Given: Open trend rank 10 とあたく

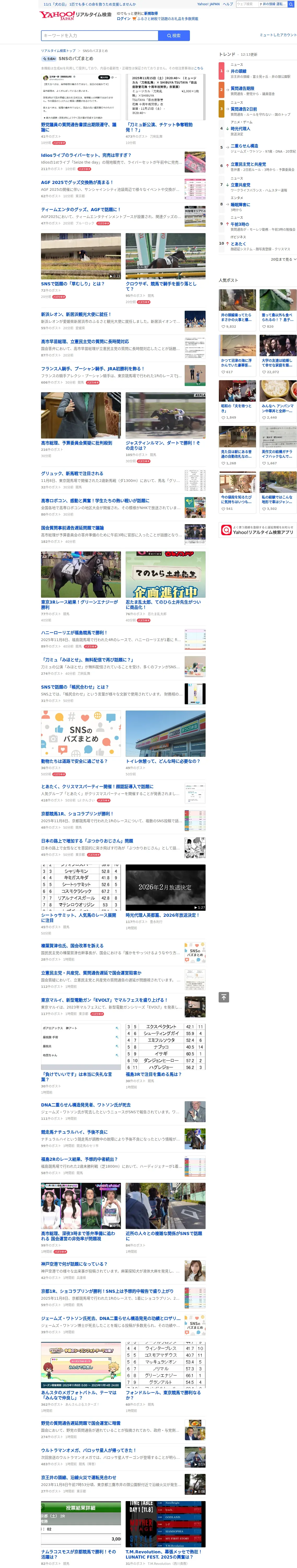Looking at the screenshot, I should pos(238,244).
